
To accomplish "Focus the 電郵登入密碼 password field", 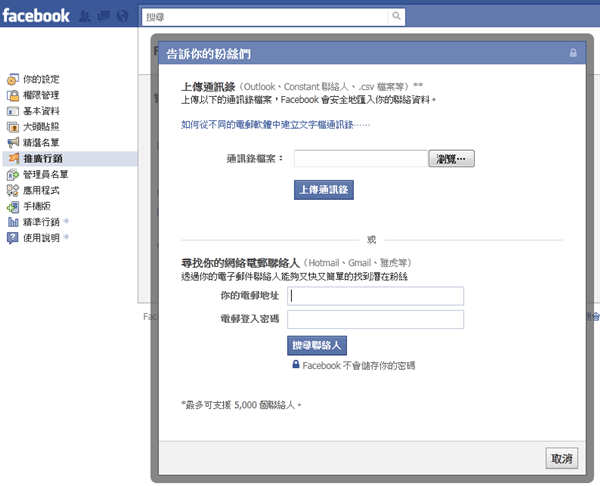I will point(375,320).
